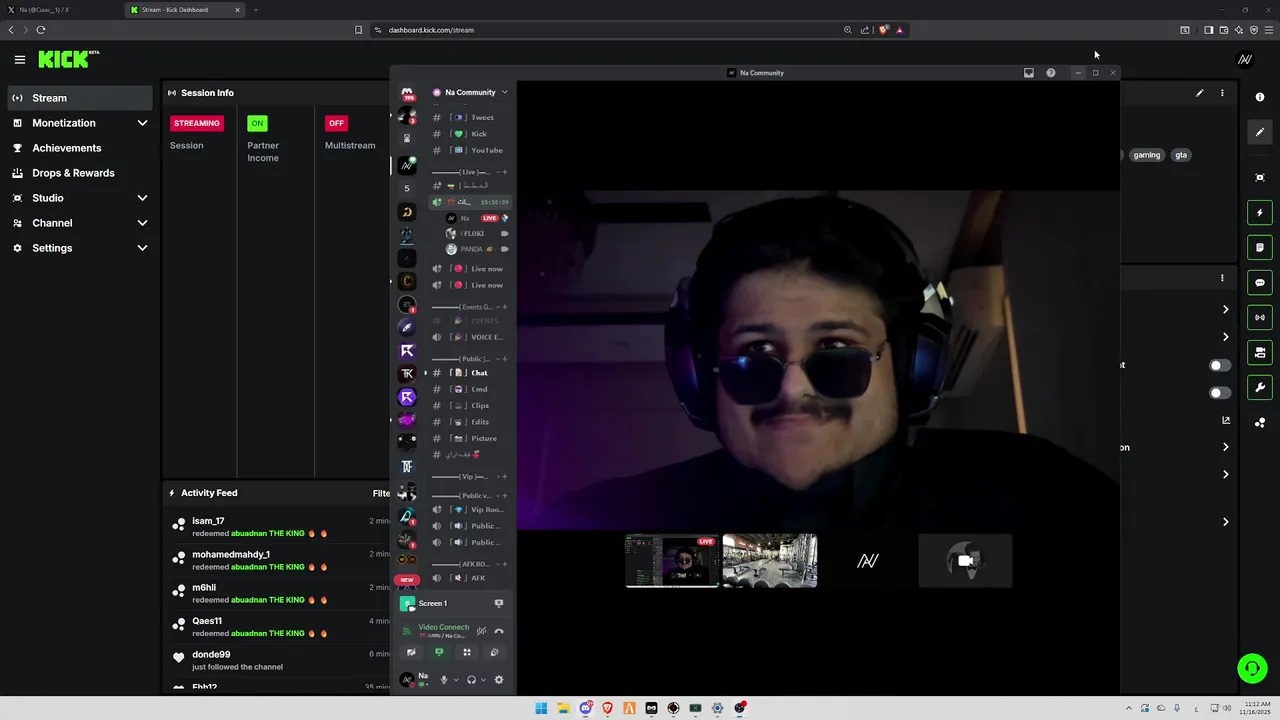Open Discord inbox icon in title bar
The height and width of the screenshot is (720, 1280).
click(1028, 73)
